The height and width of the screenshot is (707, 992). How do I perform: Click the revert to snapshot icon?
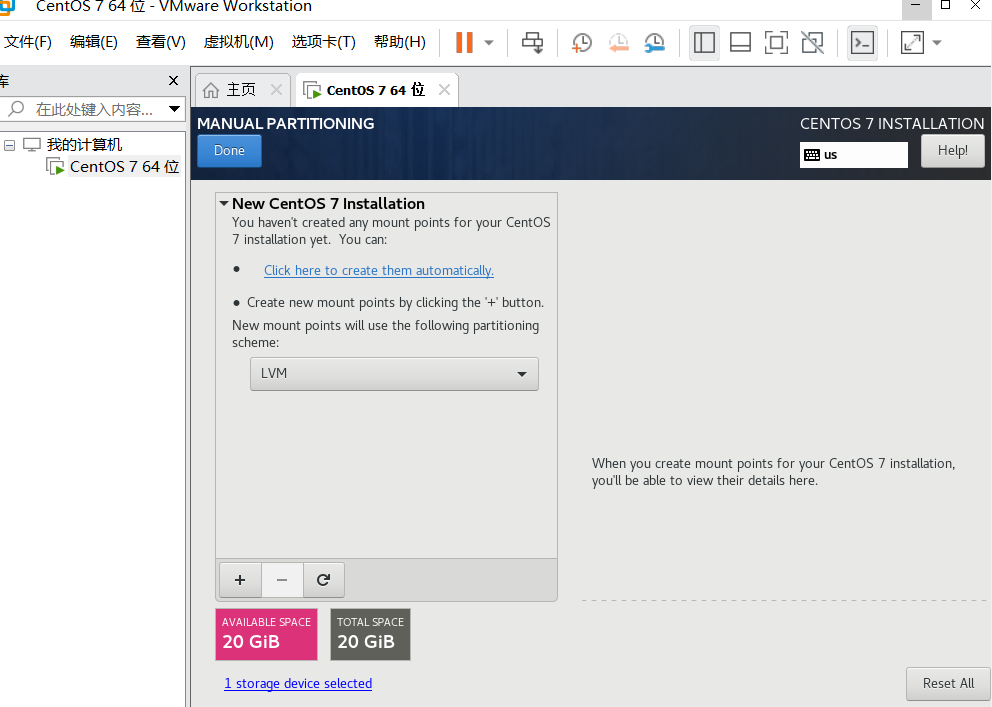[618, 42]
